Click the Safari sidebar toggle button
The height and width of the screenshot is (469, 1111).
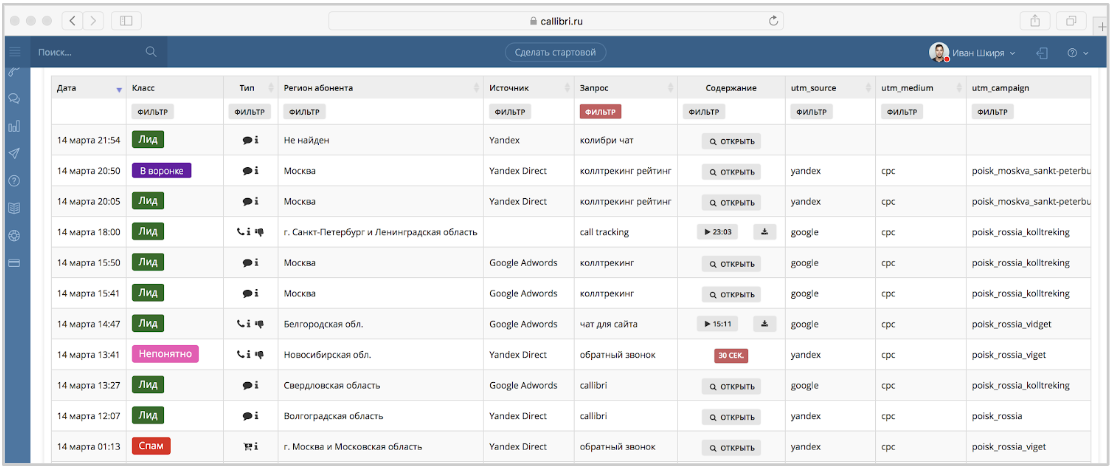[126, 21]
